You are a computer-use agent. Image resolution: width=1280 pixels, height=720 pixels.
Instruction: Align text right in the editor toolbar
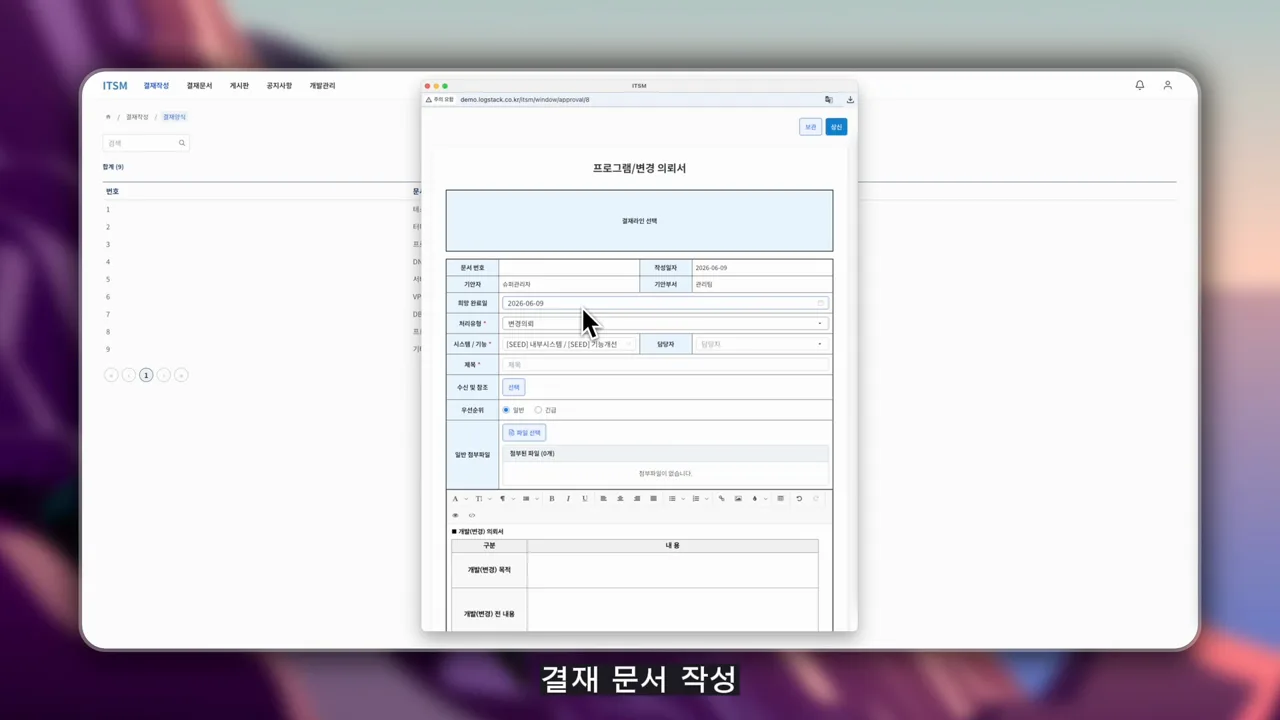[637, 498]
